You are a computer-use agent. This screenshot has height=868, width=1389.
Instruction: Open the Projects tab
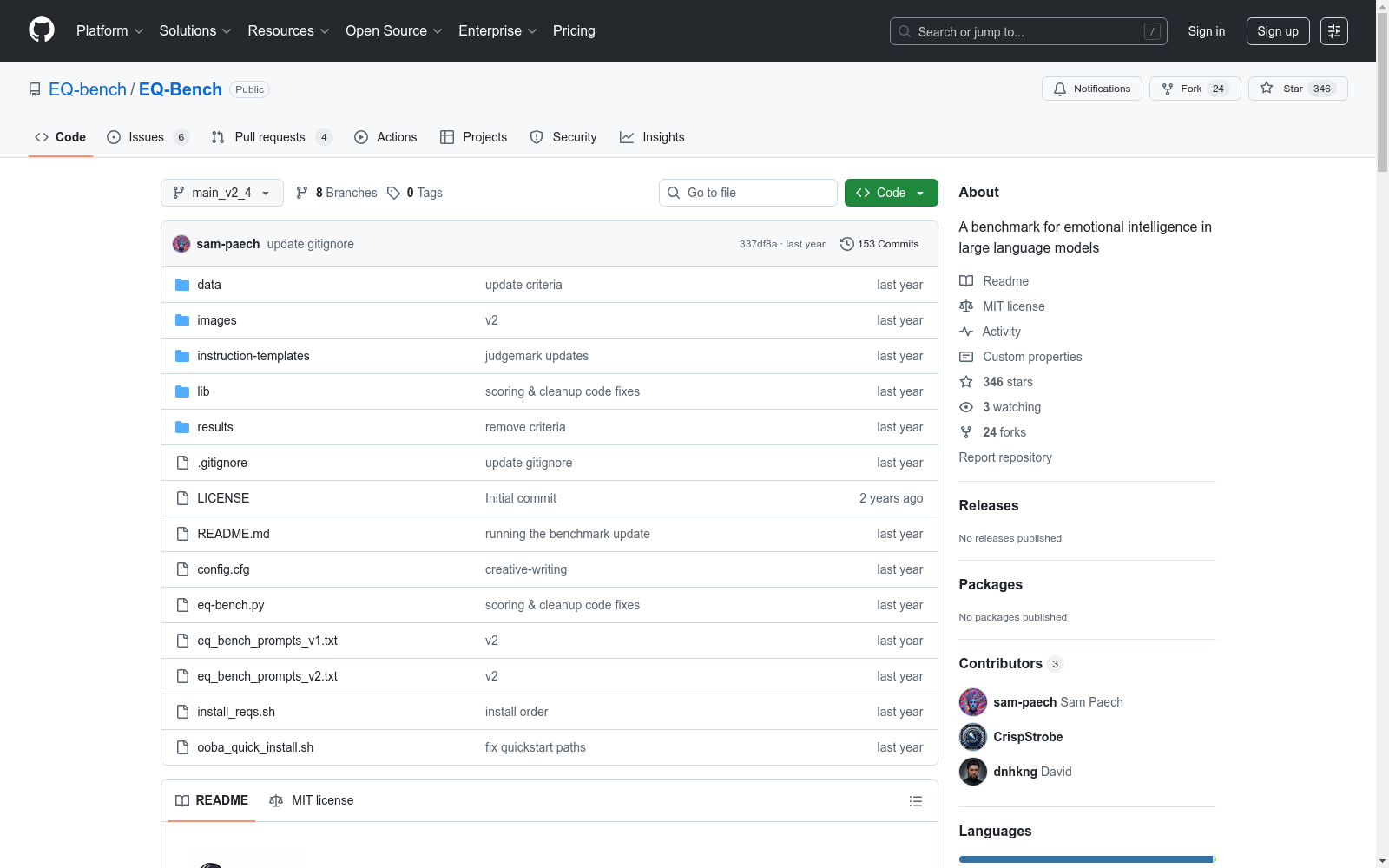(474, 137)
